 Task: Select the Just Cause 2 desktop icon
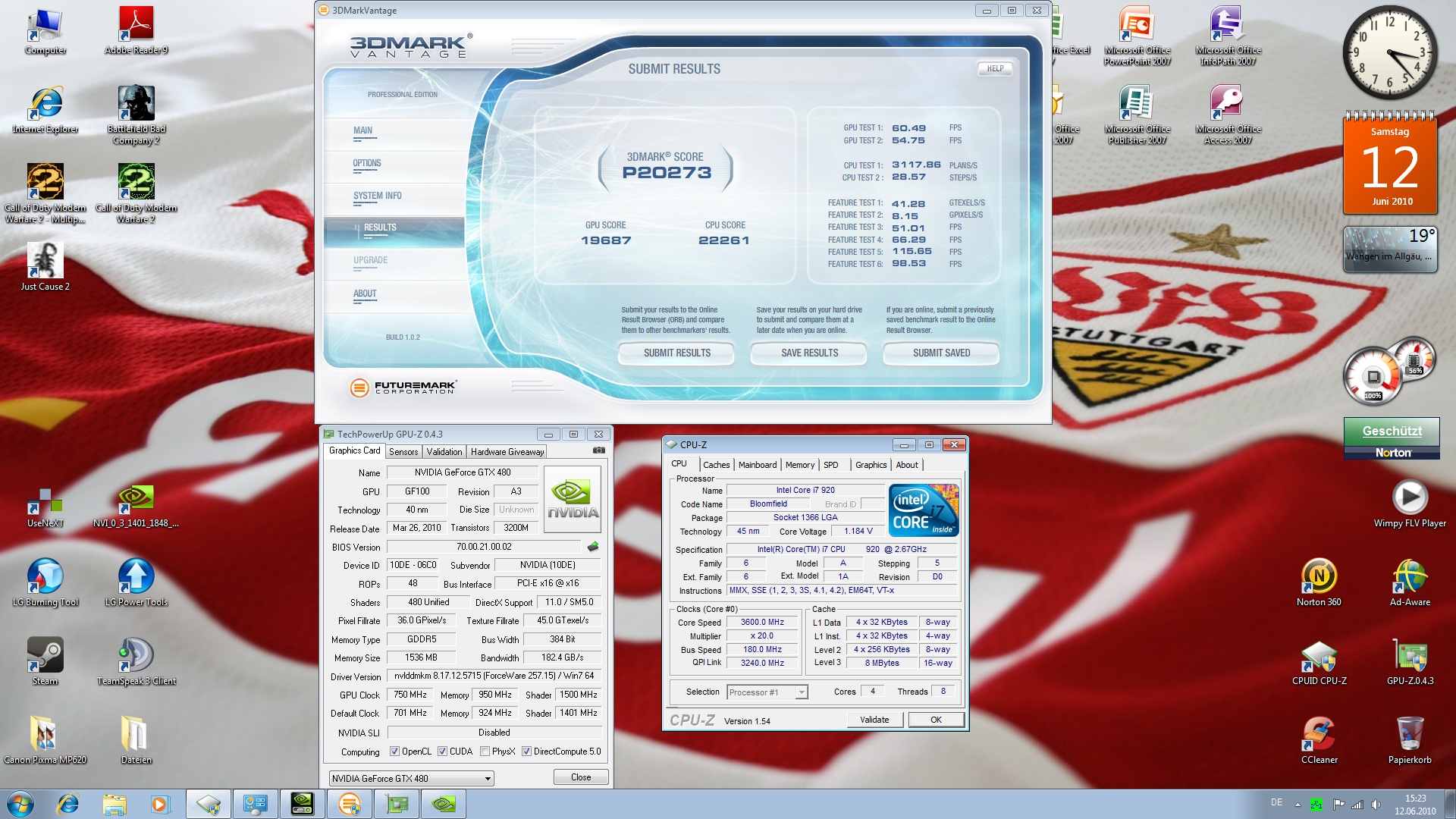[45, 267]
